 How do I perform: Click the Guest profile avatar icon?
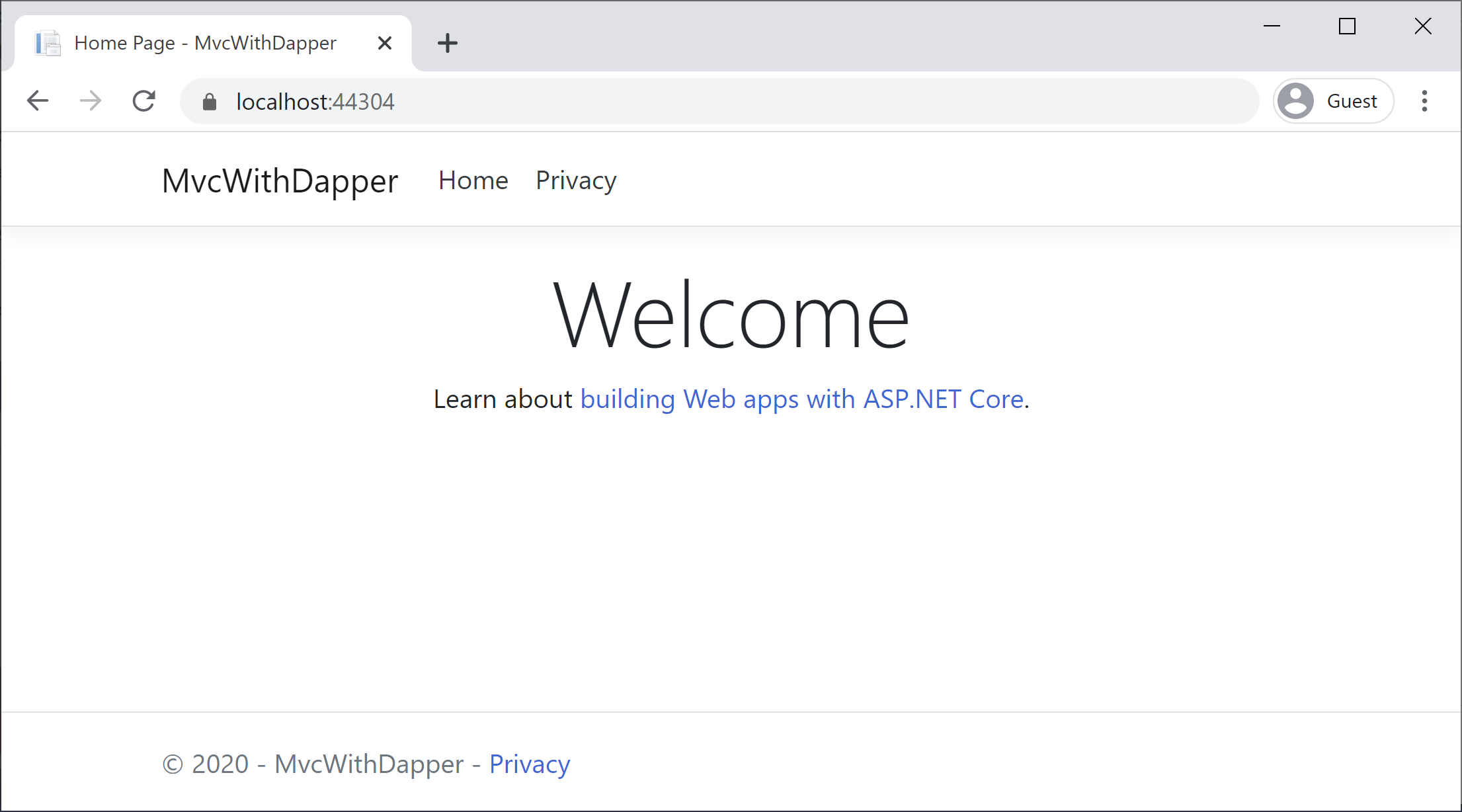pos(1295,101)
